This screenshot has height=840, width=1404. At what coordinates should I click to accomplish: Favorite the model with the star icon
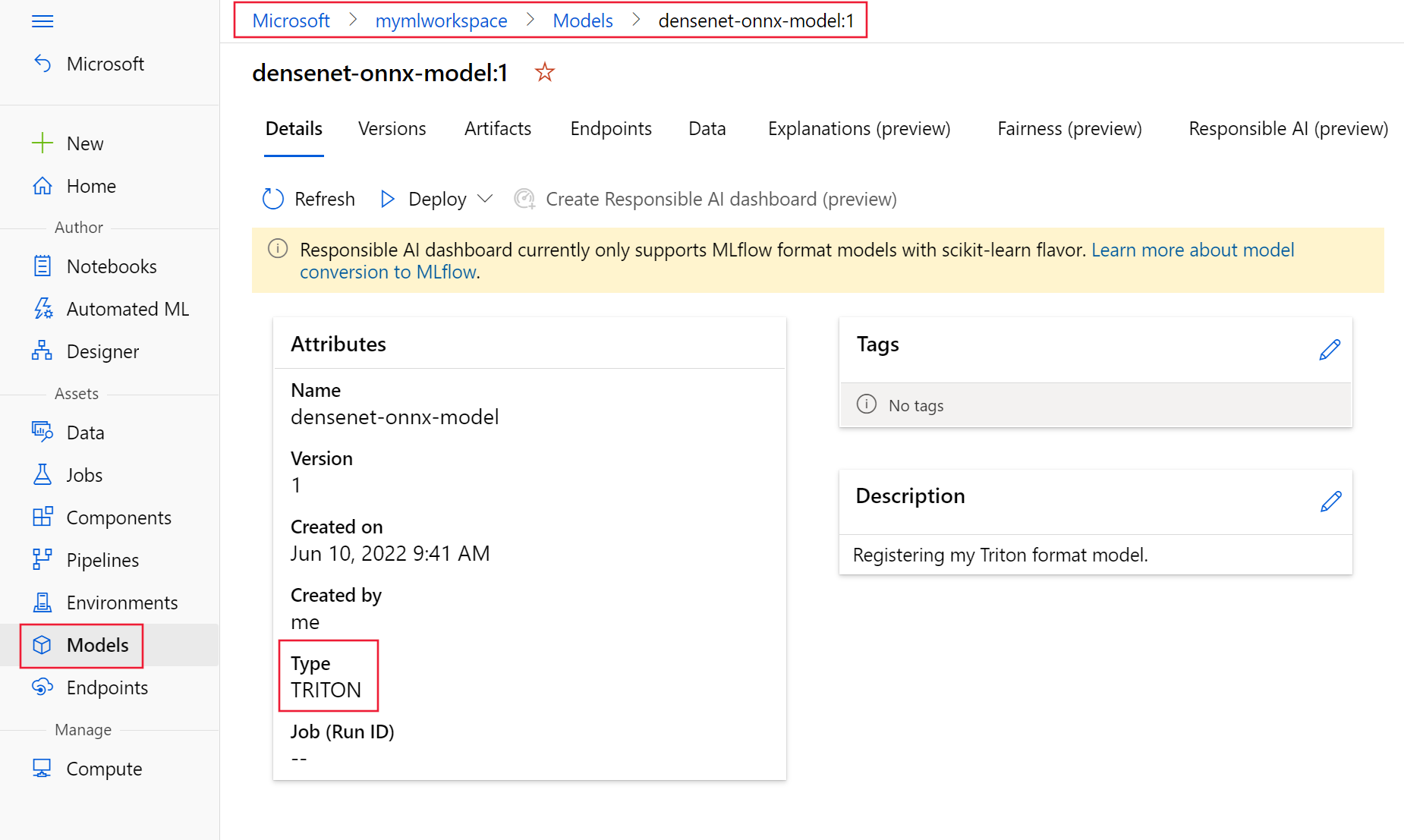click(x=544, y=73)
